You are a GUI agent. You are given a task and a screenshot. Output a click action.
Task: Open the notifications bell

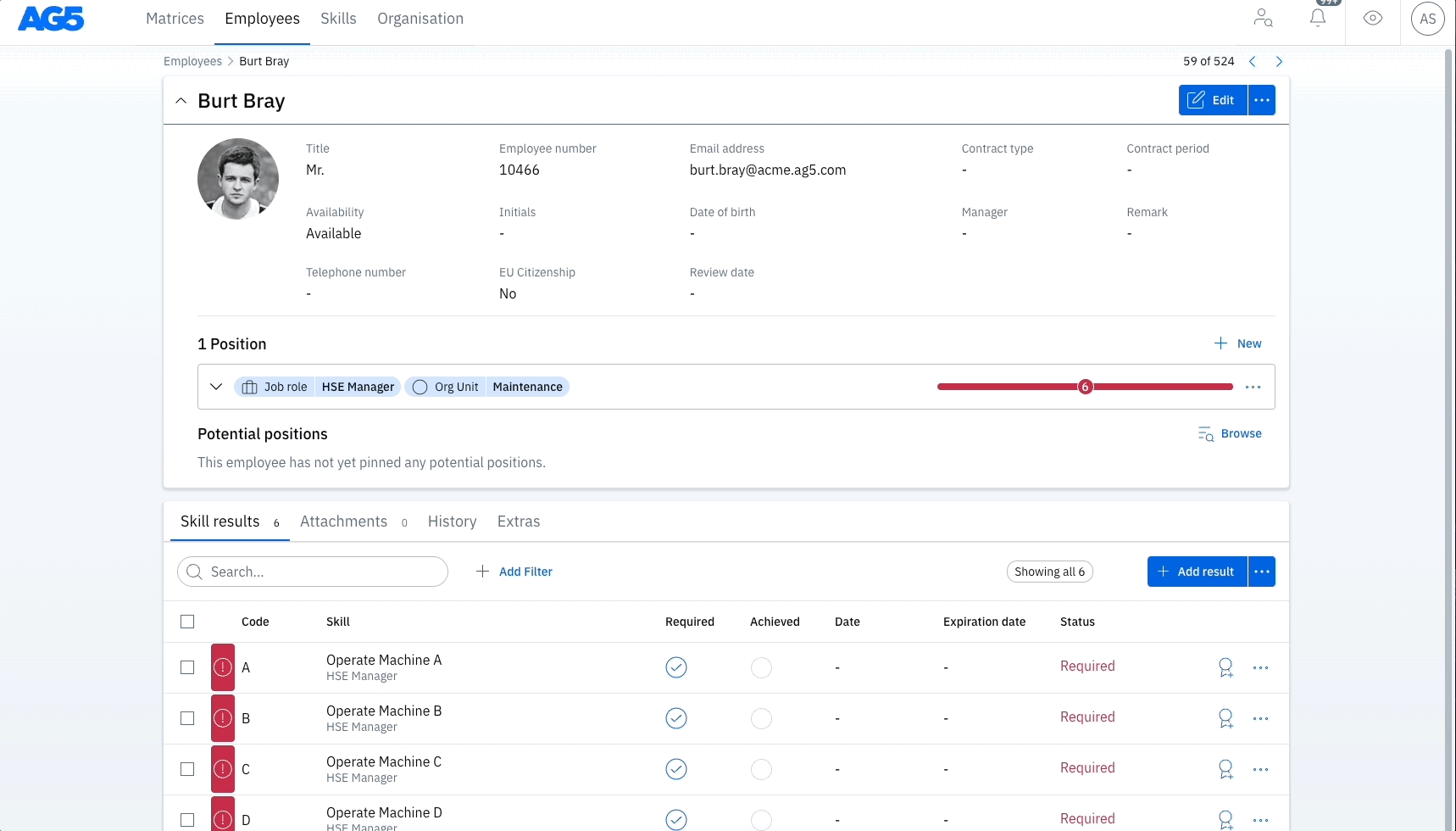point(1317,18)
